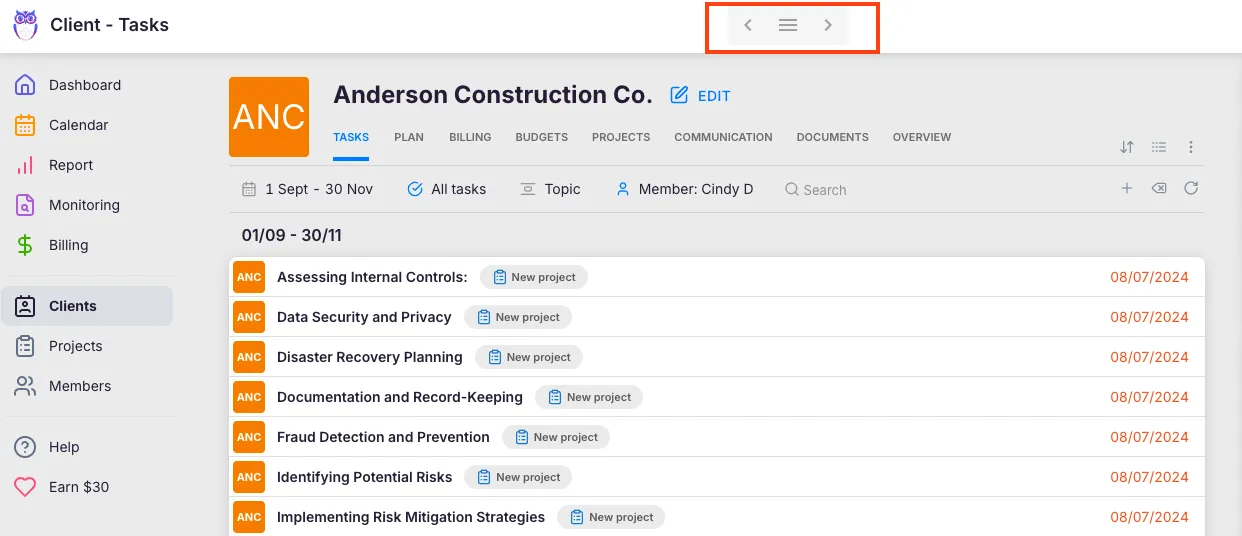Image resolution: width=1242 pixels, height=536 pixels.
Task: Switch to the Billing tab
Action: (x=470, y=137)
